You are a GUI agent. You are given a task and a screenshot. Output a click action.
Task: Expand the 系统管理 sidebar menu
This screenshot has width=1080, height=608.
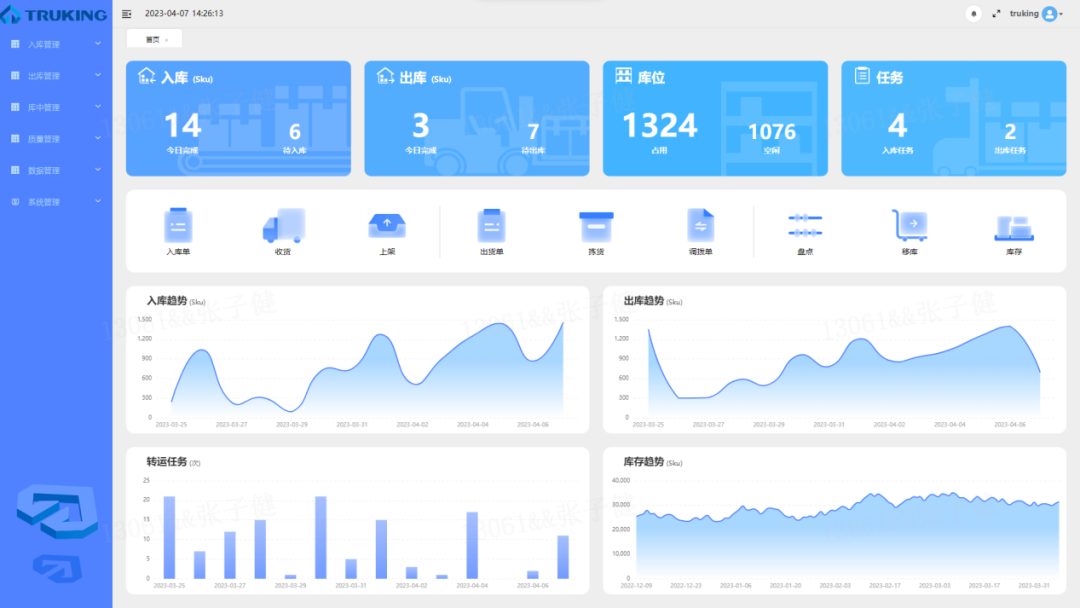pyautogui.click(x=56, y=202)
